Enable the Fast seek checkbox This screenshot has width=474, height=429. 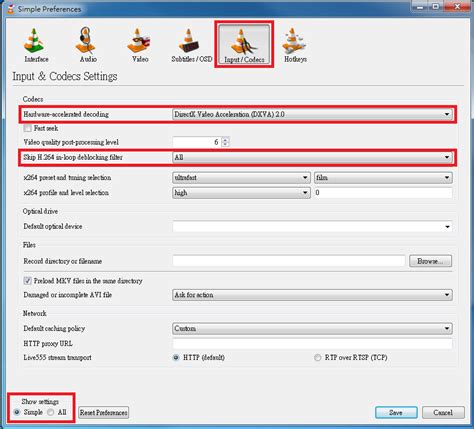[x=28, y=128]
